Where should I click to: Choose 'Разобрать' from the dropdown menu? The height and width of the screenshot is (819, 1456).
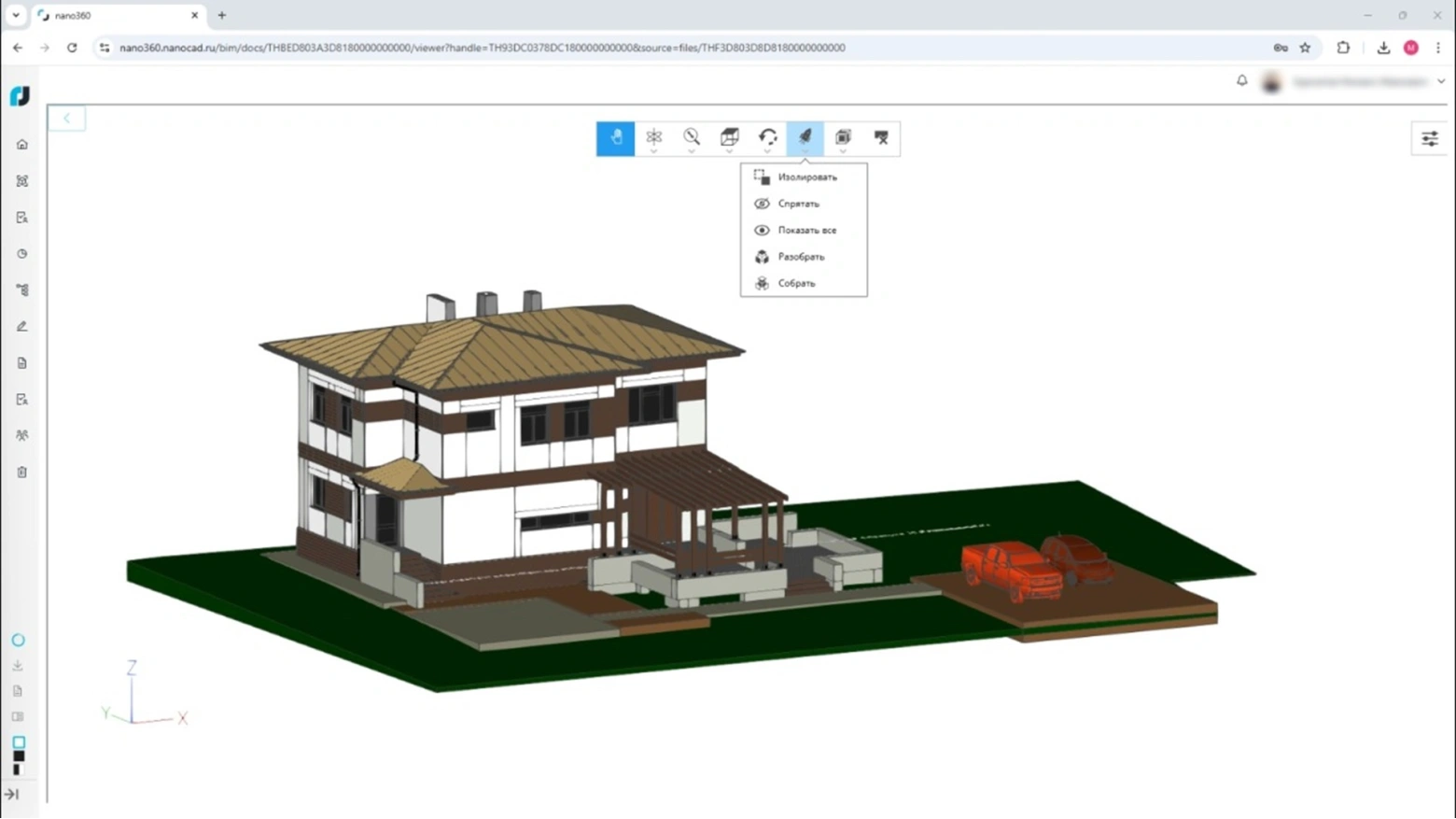tap(801, 257)
